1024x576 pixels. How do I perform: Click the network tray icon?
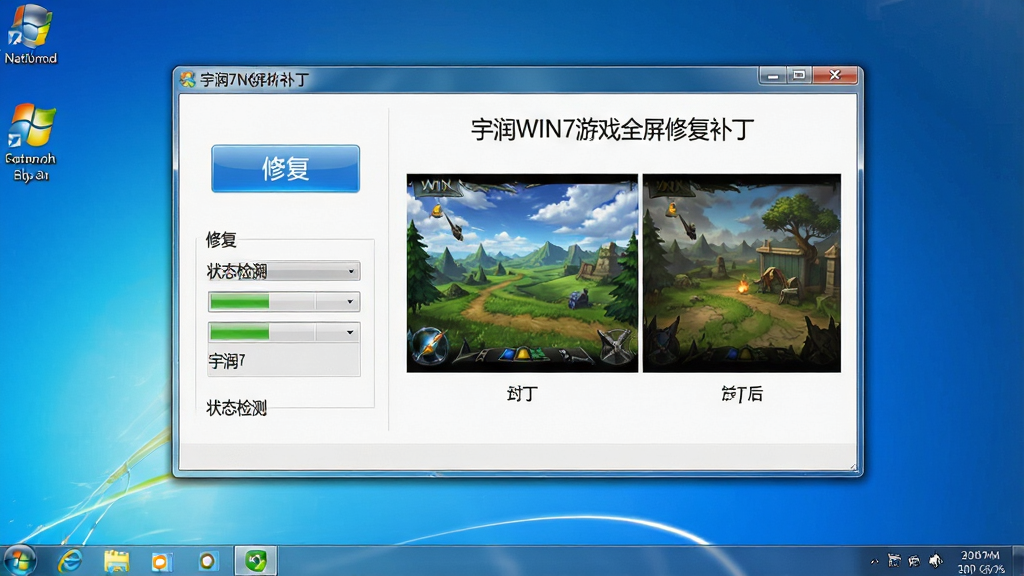914,560
